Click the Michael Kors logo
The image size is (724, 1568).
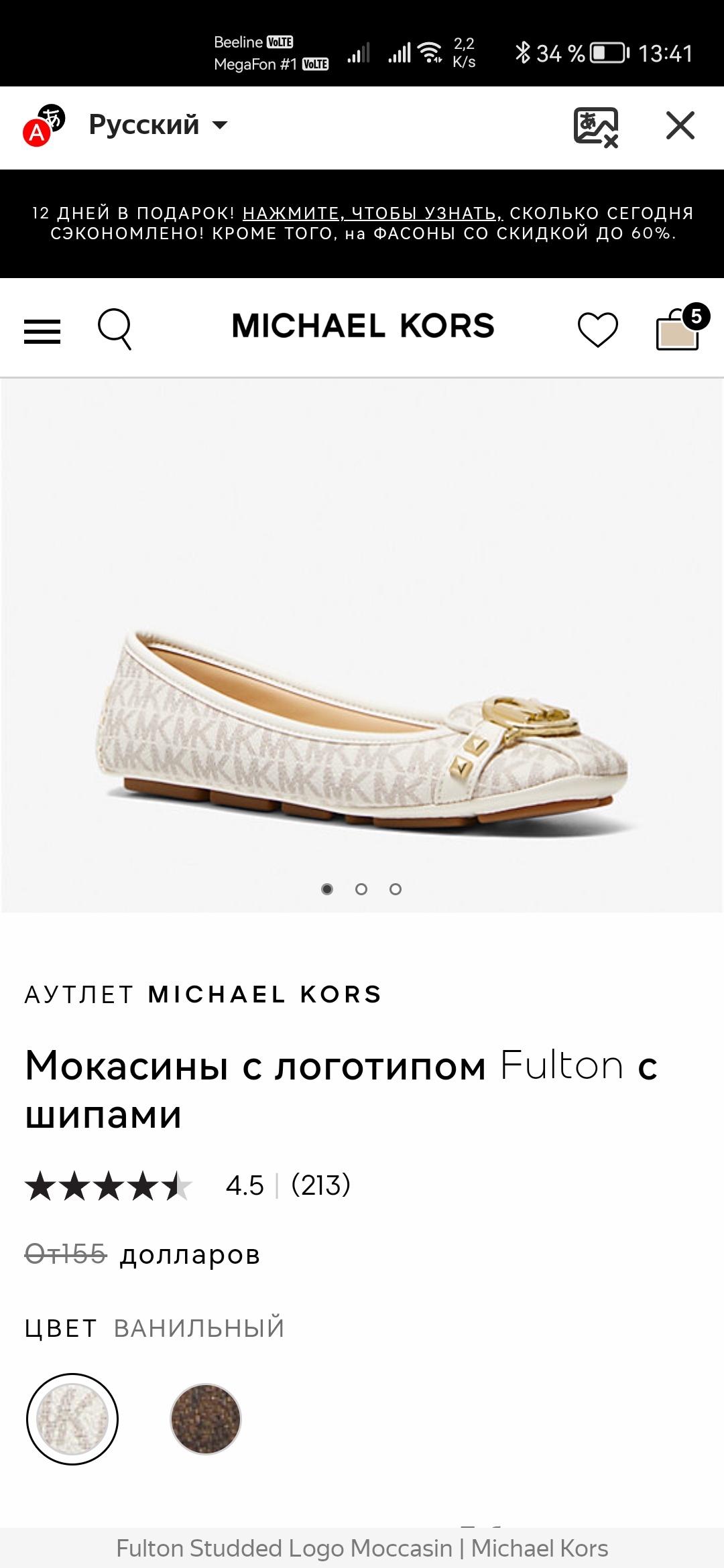click(x=363, y=326)
